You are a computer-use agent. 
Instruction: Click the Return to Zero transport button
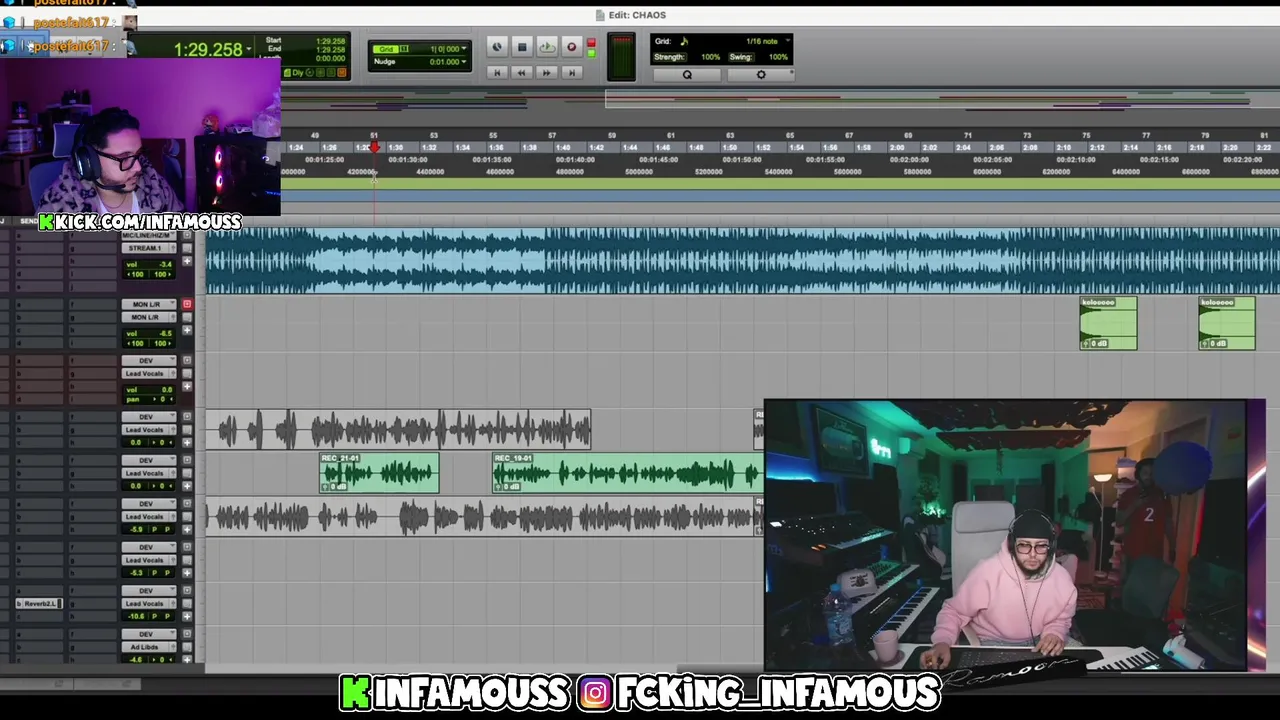pyautogui.click(x=497, y=72)
